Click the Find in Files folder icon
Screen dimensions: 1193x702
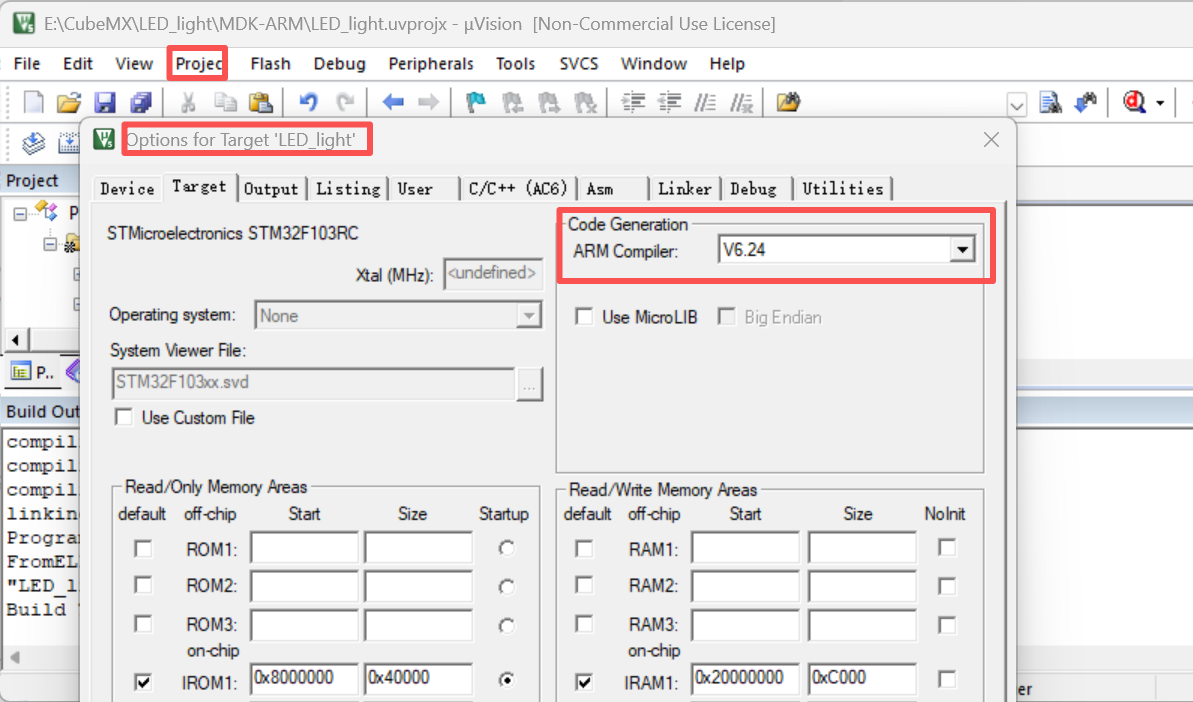click(788, 102)
